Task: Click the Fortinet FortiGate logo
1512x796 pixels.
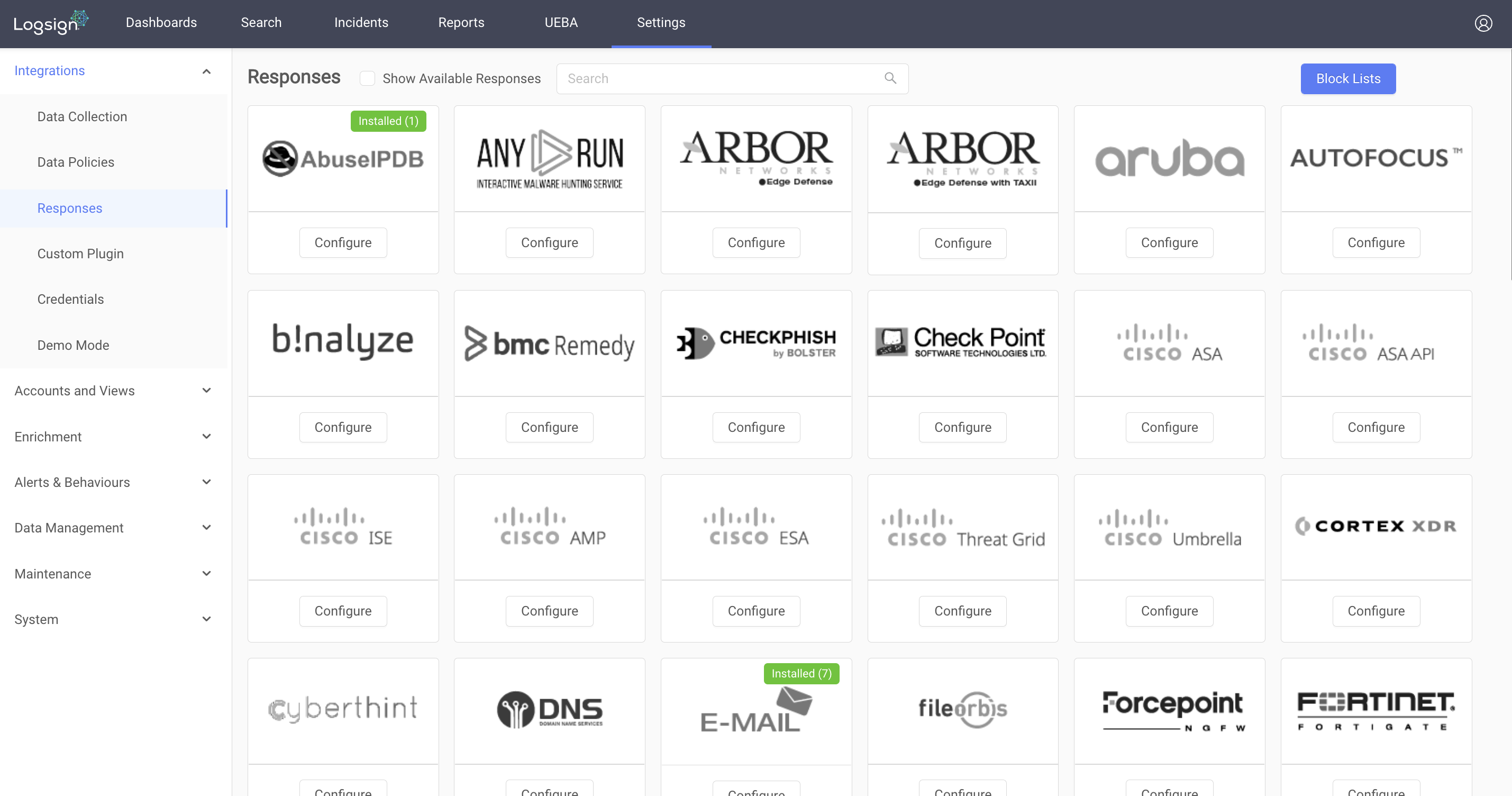Action: pos(1376,710)
